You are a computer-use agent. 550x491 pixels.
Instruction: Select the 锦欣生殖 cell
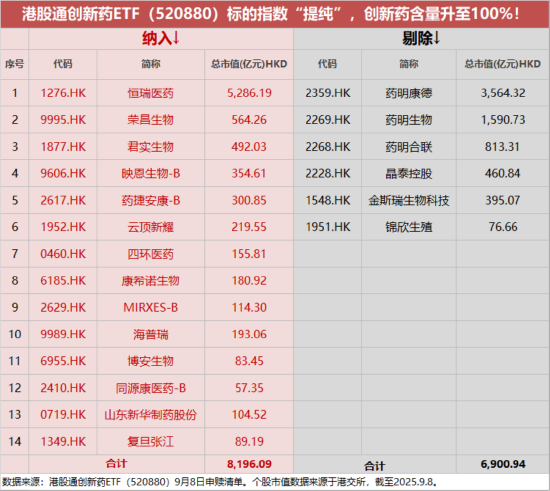(409, 227)
